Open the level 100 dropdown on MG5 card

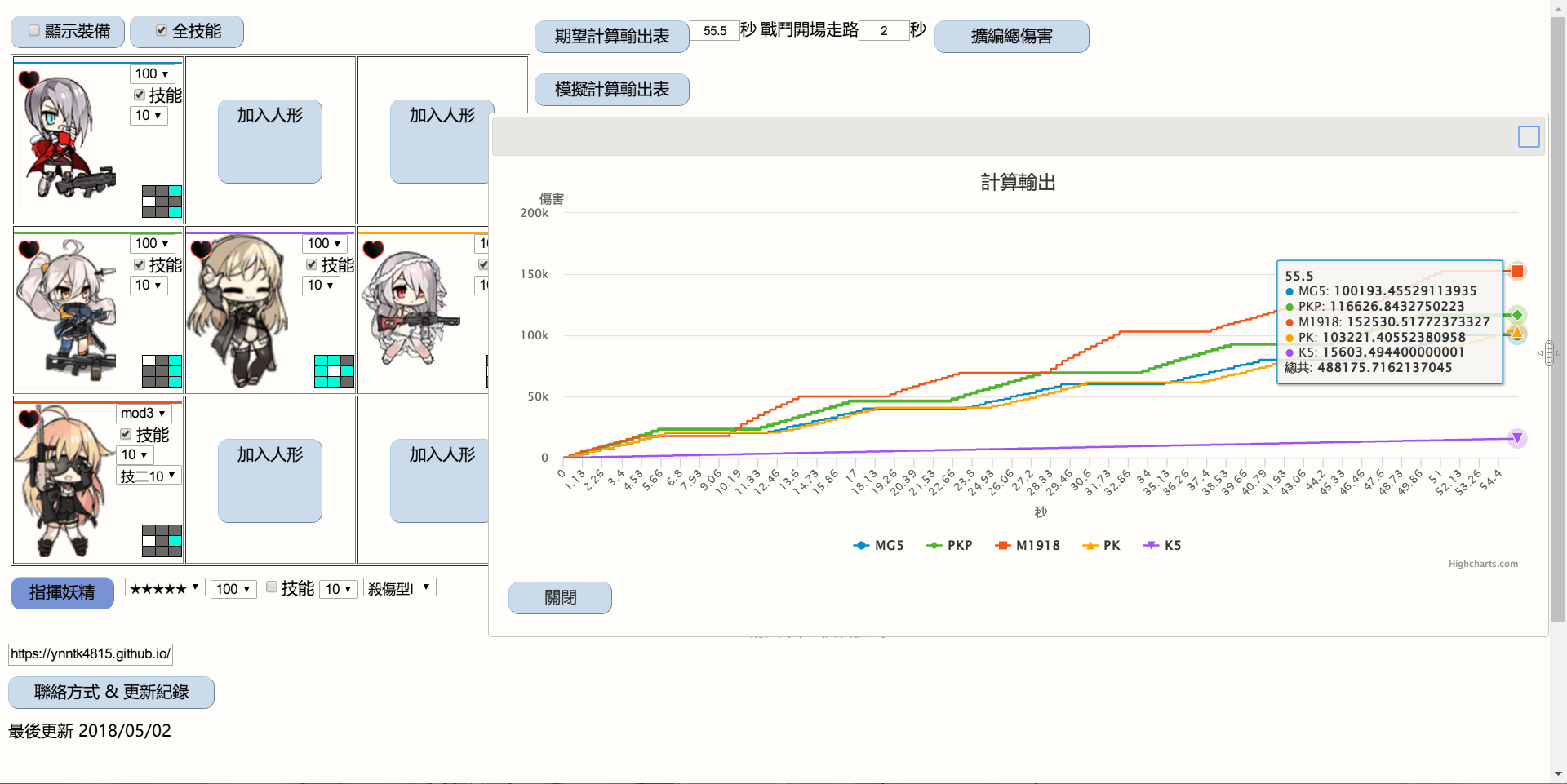pos(152,73)
